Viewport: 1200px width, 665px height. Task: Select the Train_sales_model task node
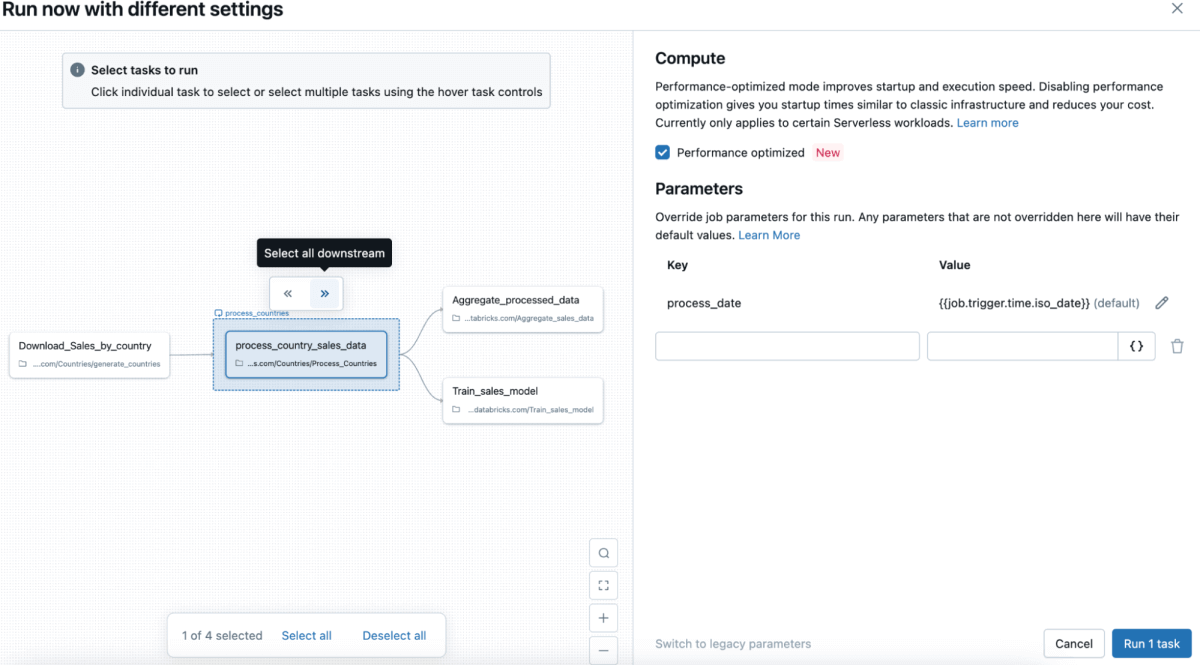click(x=523, y=400)
